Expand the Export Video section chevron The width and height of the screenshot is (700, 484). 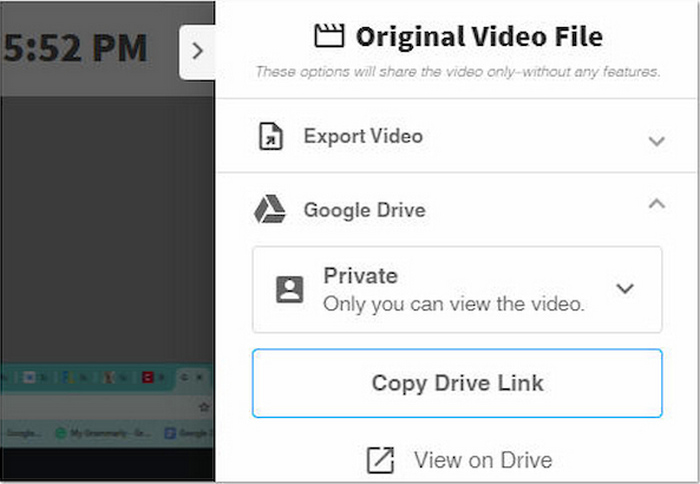pos(656,141)
